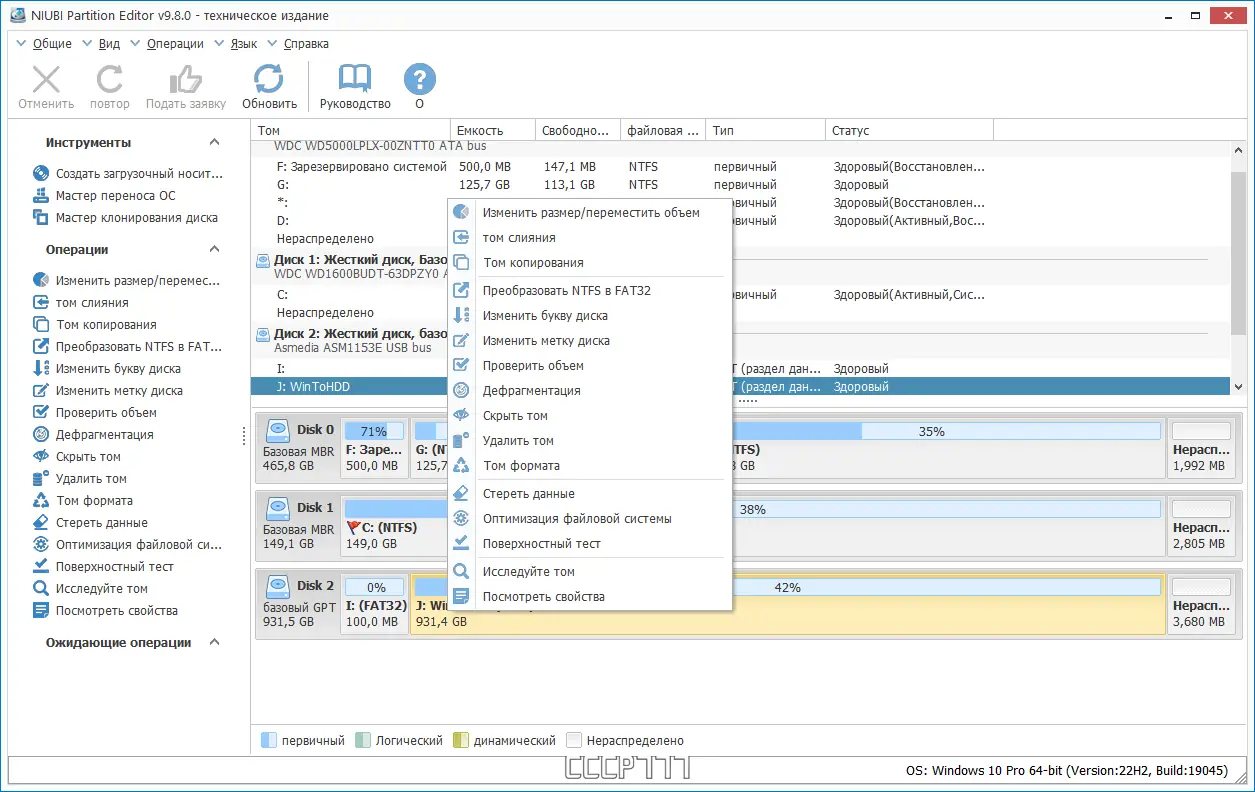The image size is (1255, 792).
Task: Collapse the Операции sidebar section
Action: 214,250
